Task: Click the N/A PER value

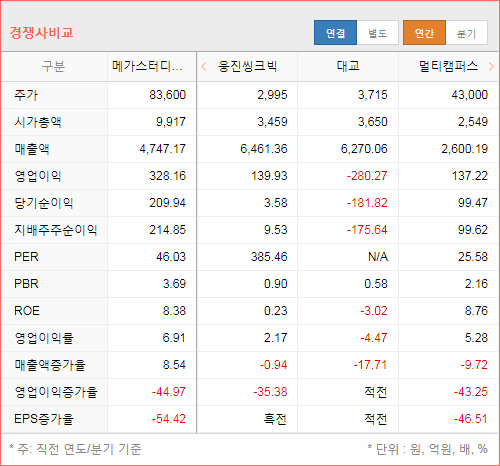Action: [378, 257]
